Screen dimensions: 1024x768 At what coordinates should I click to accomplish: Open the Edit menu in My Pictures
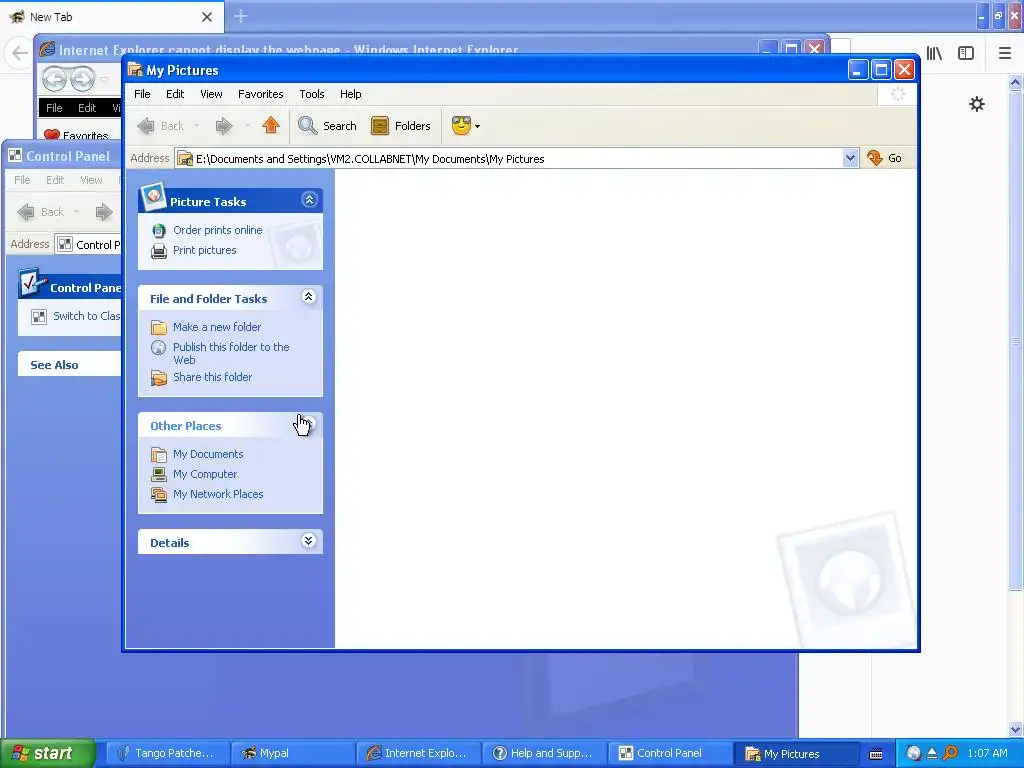(x=175, y=94)
